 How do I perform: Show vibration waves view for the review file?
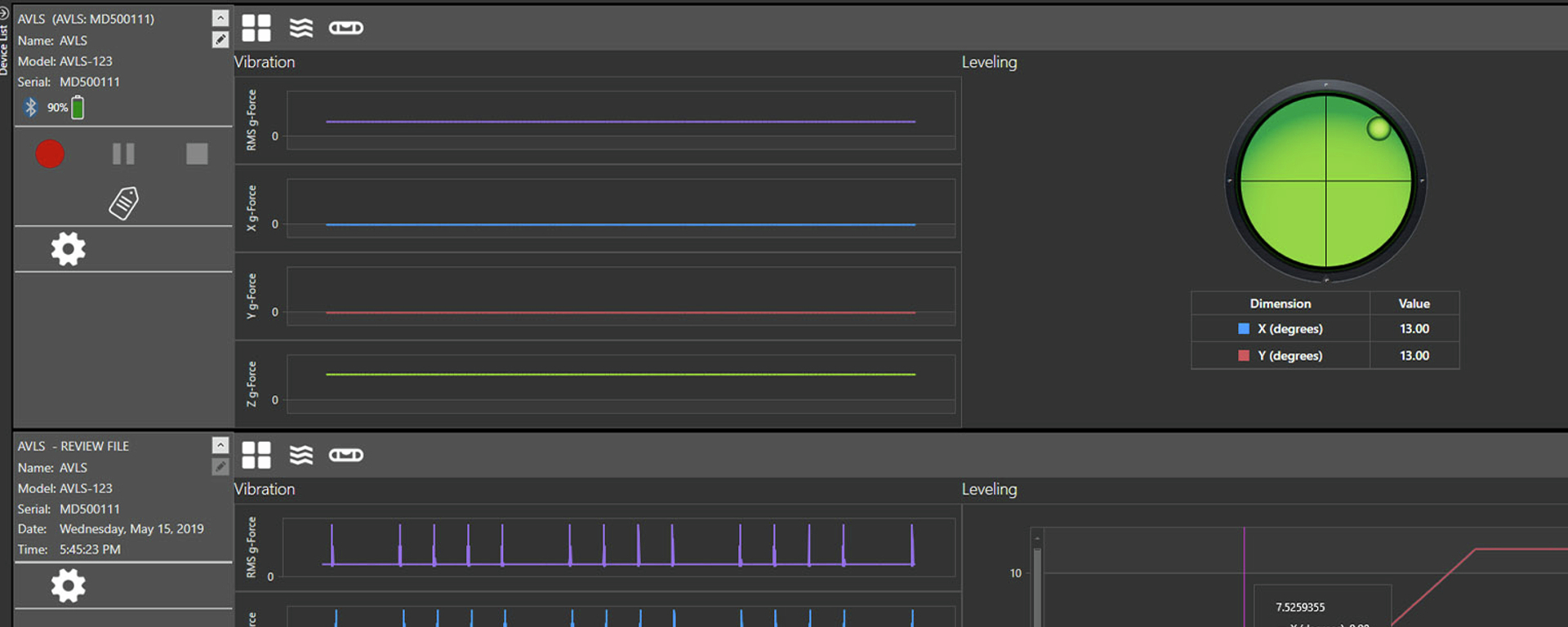coord(301,455)
